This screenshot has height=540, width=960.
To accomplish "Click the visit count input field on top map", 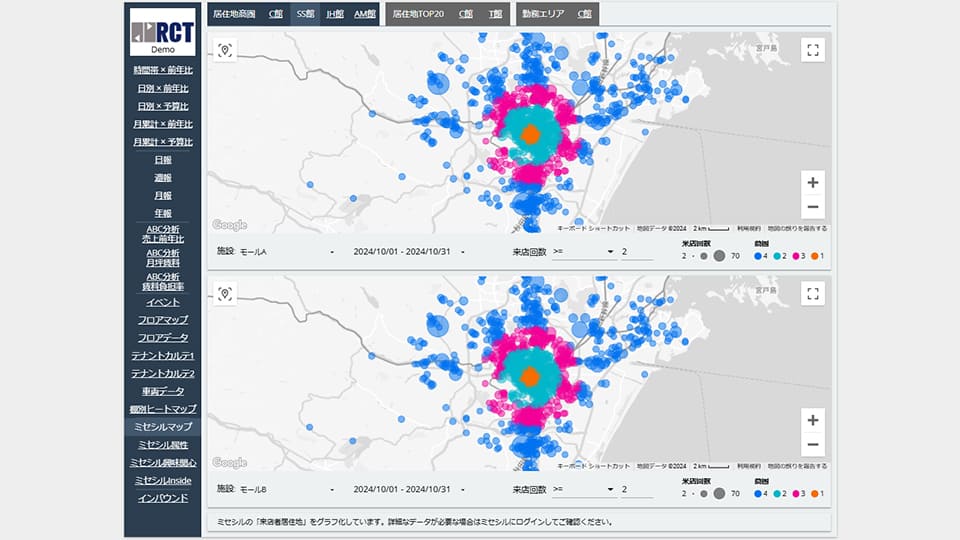I will tap(637, 252).
